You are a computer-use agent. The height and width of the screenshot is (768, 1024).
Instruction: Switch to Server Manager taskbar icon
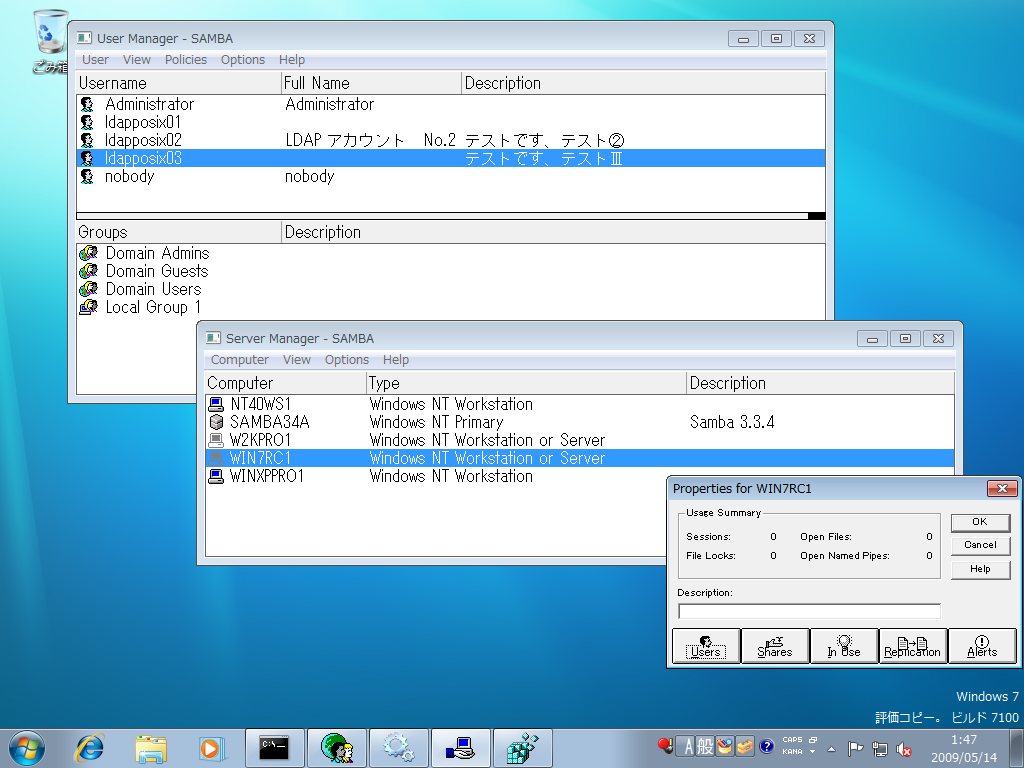460,748
